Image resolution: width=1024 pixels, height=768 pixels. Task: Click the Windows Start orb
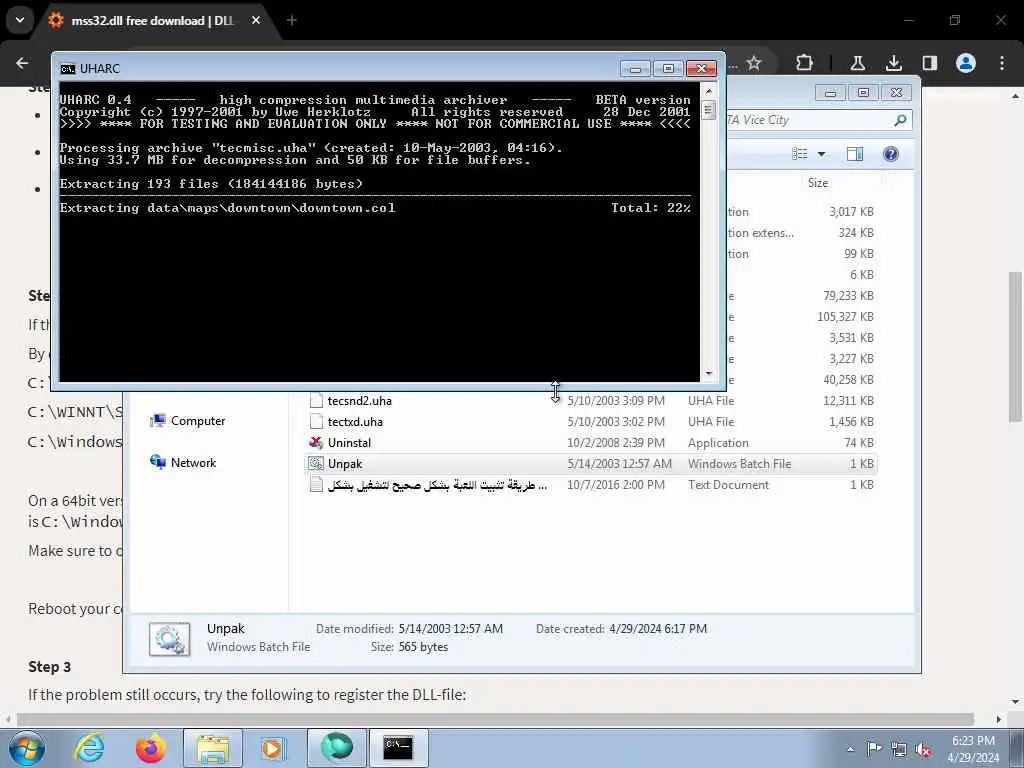tap(27, 748)
